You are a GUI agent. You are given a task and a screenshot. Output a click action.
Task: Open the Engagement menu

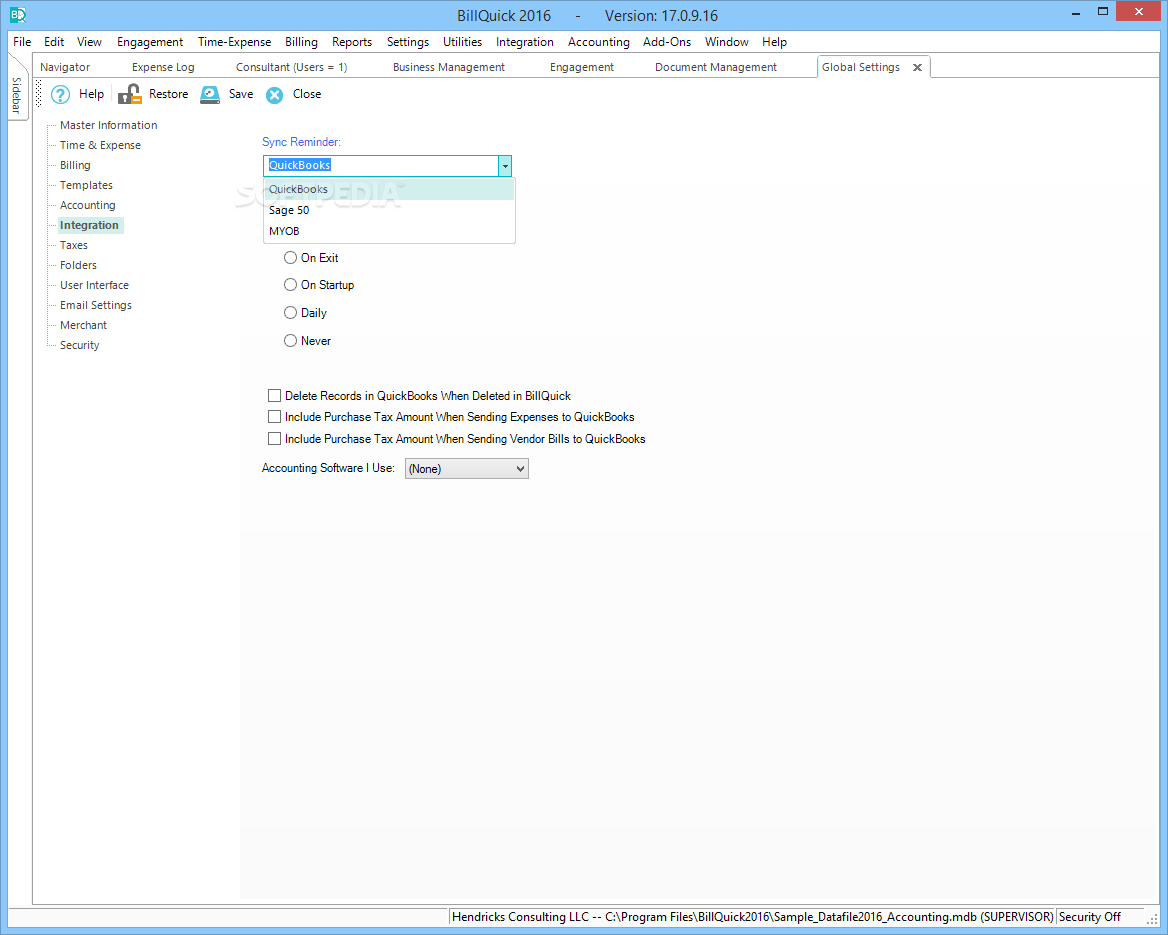[150, 42]
